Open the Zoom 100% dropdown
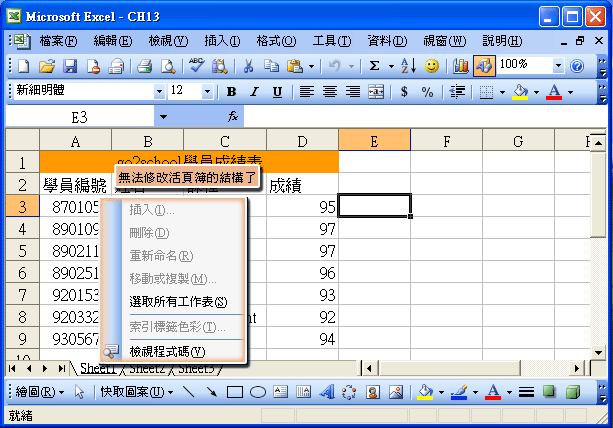Viewport: 613px width, 428px height. click(x=558, y=66)
